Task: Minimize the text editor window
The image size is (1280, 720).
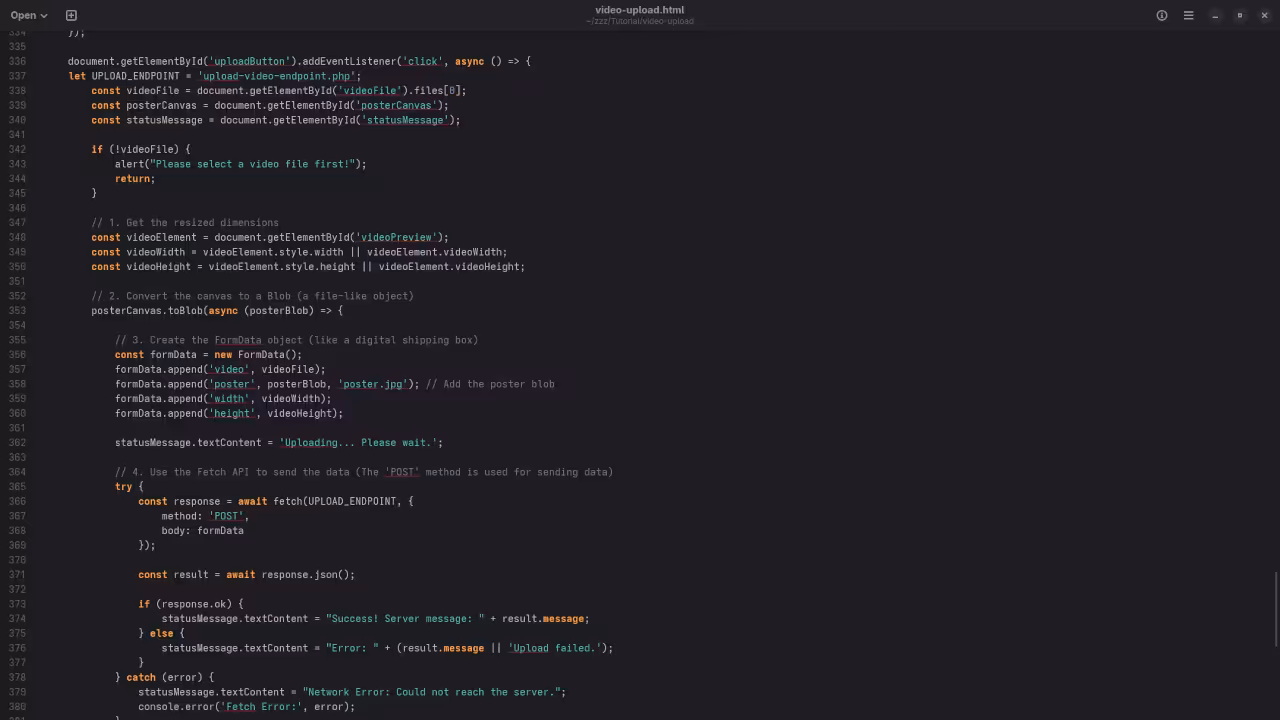Action: (1215, 15)
